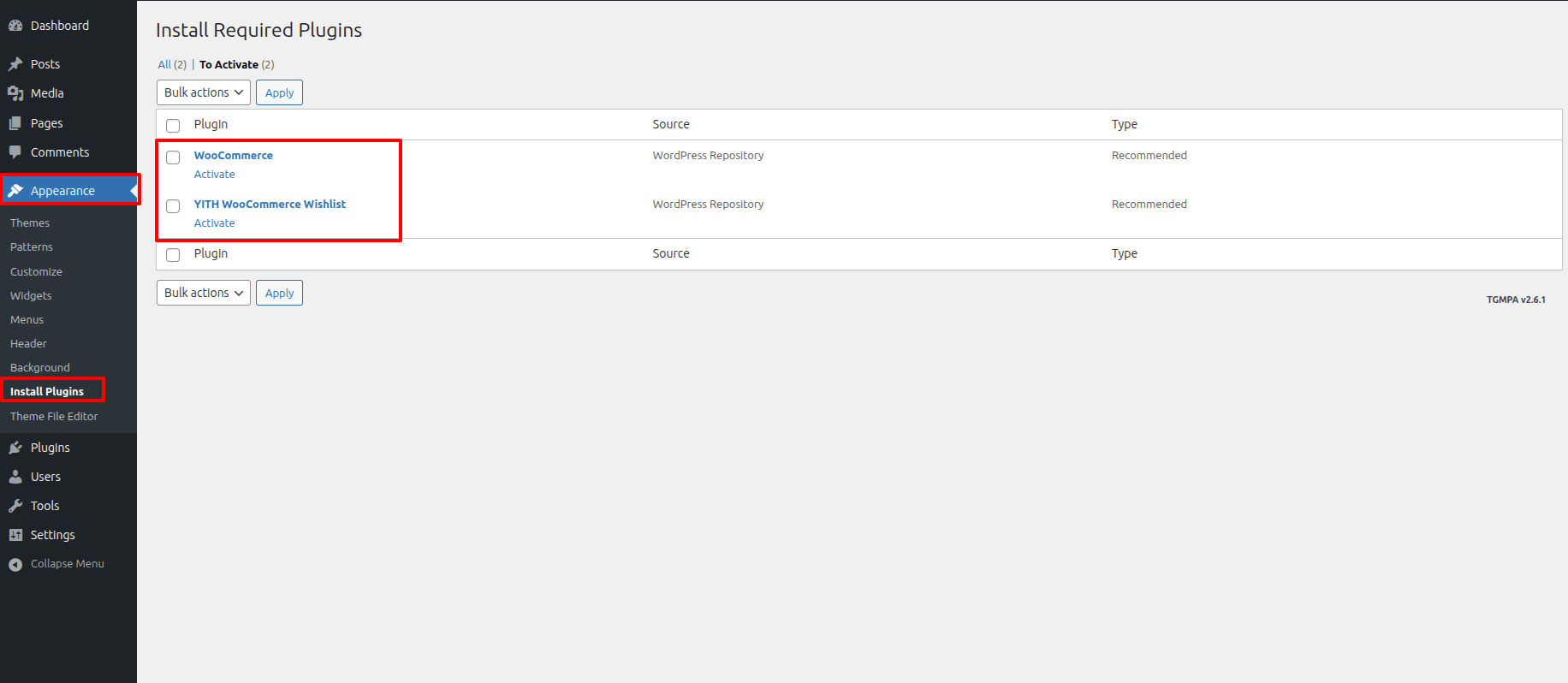Click the Collapse Menu arrow icon
This screenshot has width=1568, height=683.
(x=15, y=564)
